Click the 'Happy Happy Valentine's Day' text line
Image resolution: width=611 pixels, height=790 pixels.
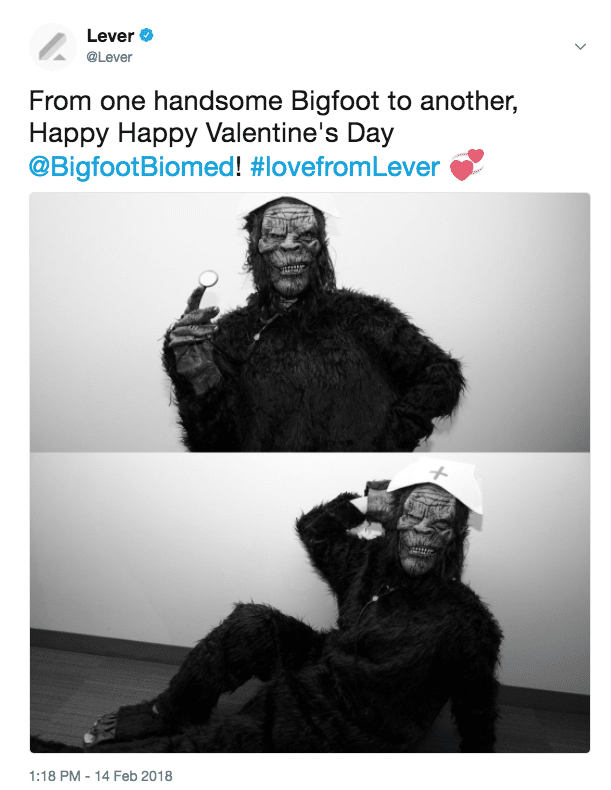click(211, 134)
